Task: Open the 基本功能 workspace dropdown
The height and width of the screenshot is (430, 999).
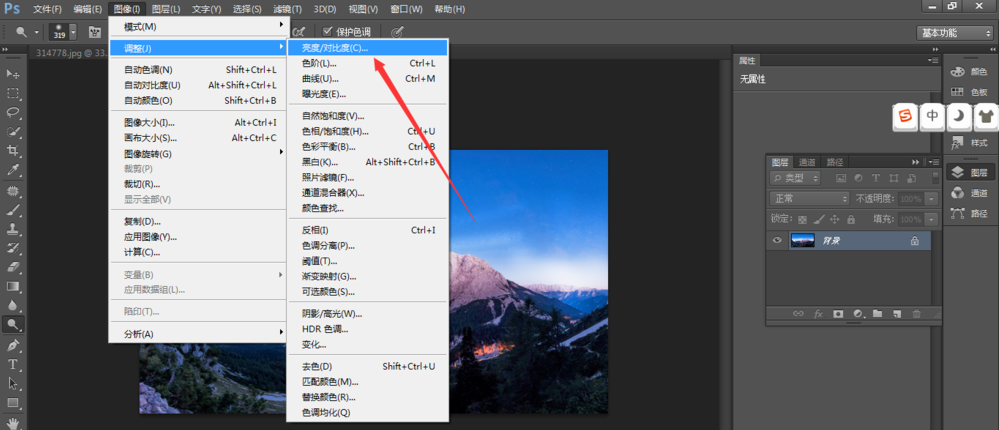Action: click(x=953, y=32)
